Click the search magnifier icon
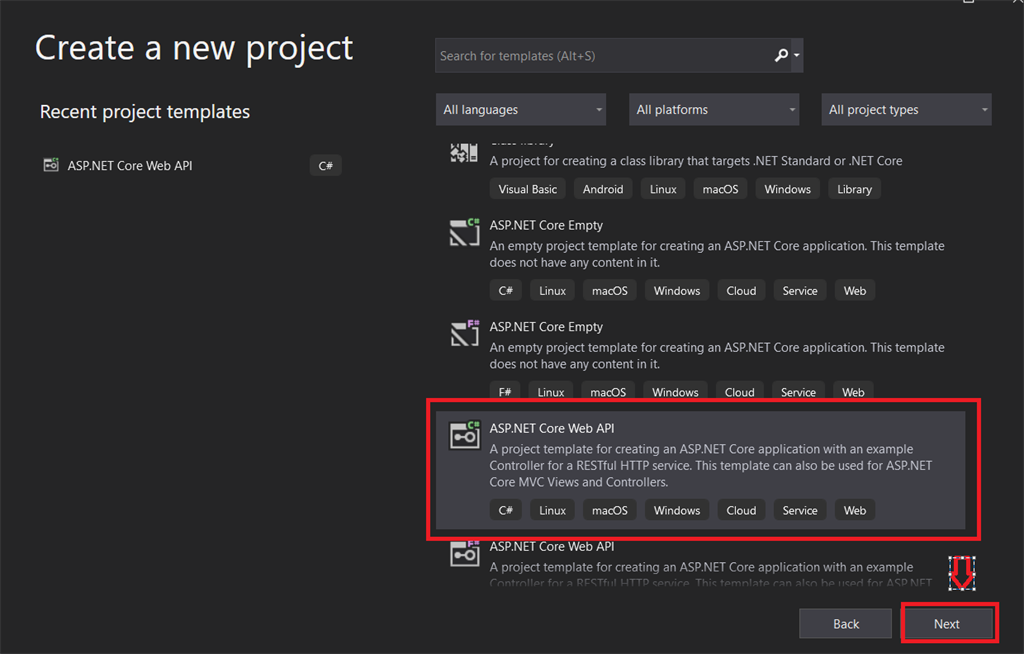 click(781, 56)
